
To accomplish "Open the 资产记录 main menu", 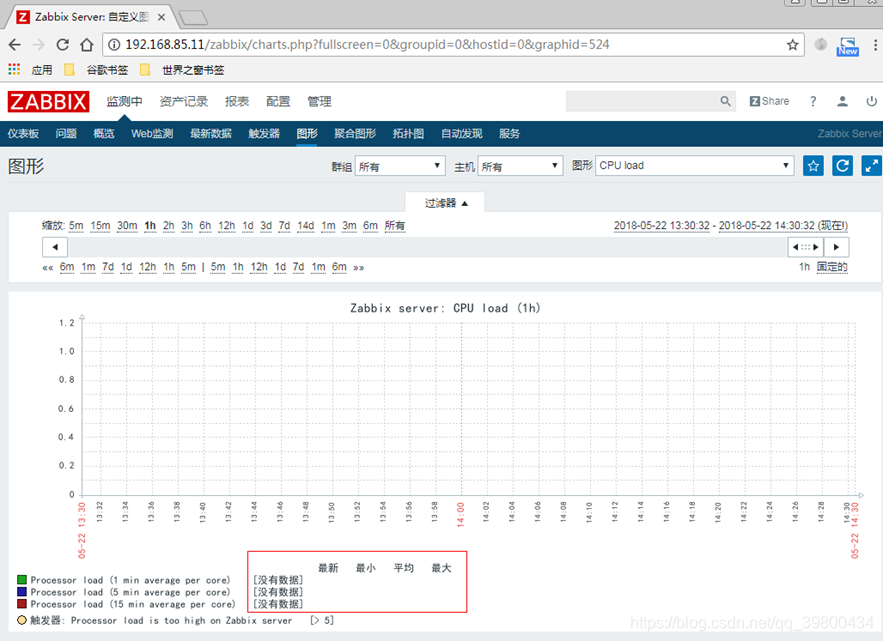I will click(184, 101).
